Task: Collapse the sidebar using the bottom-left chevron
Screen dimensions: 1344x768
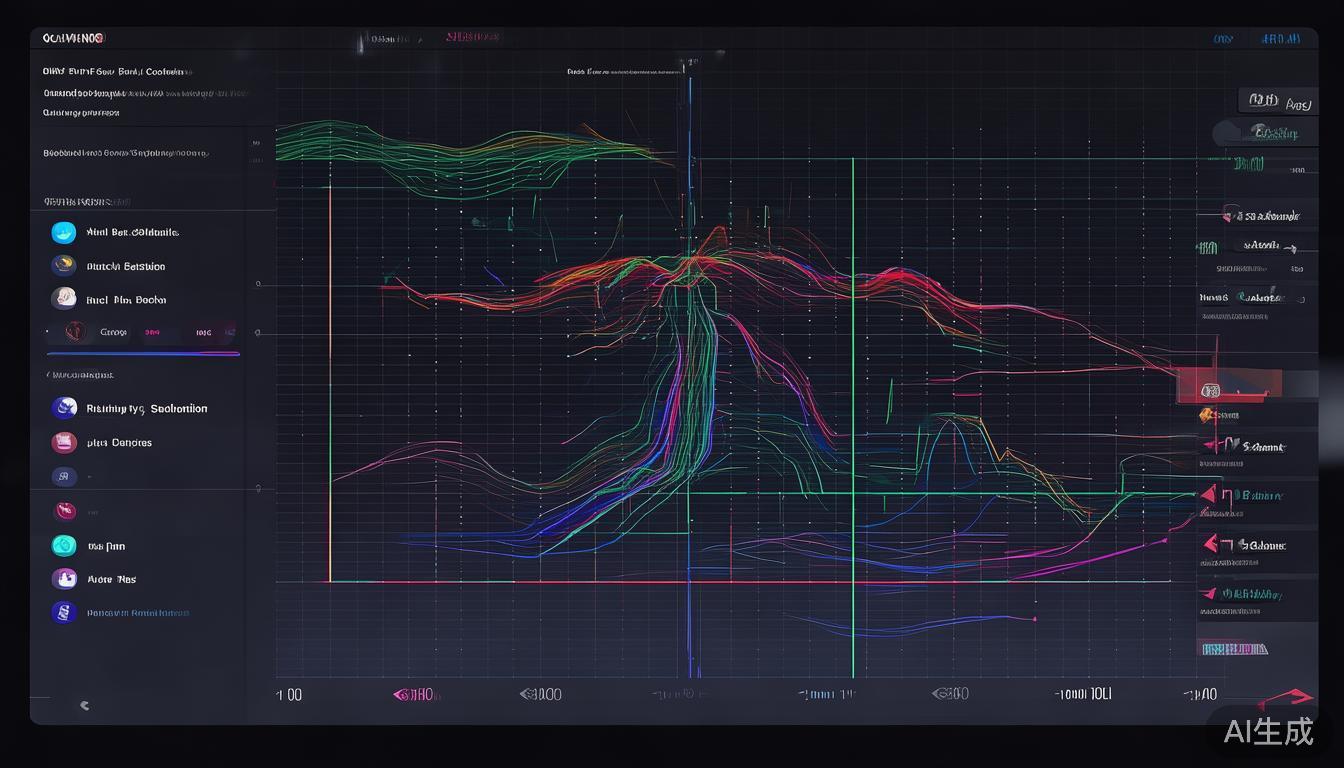Action: 85,705
